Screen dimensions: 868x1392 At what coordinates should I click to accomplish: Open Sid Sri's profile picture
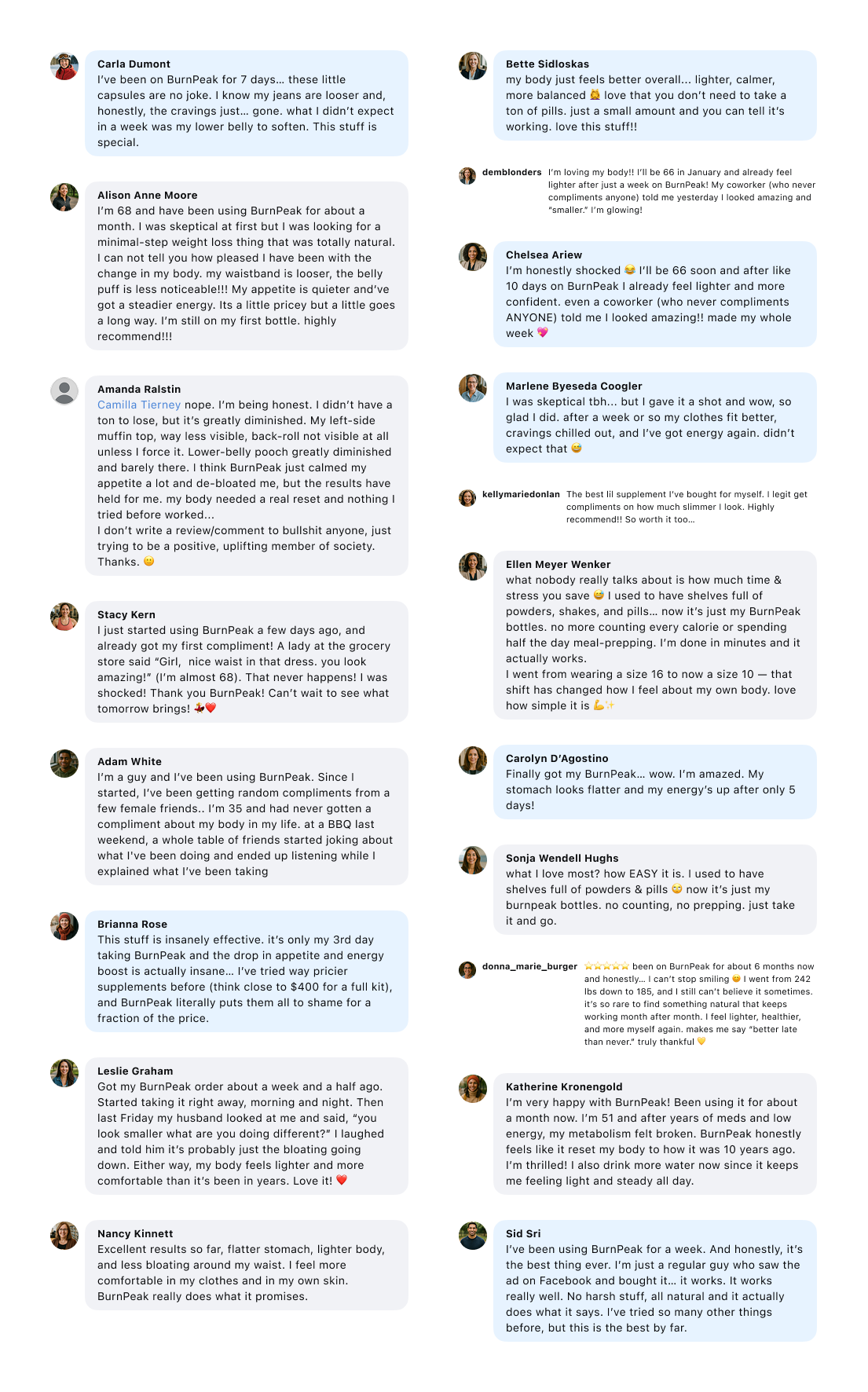(x=473, y=1236)
